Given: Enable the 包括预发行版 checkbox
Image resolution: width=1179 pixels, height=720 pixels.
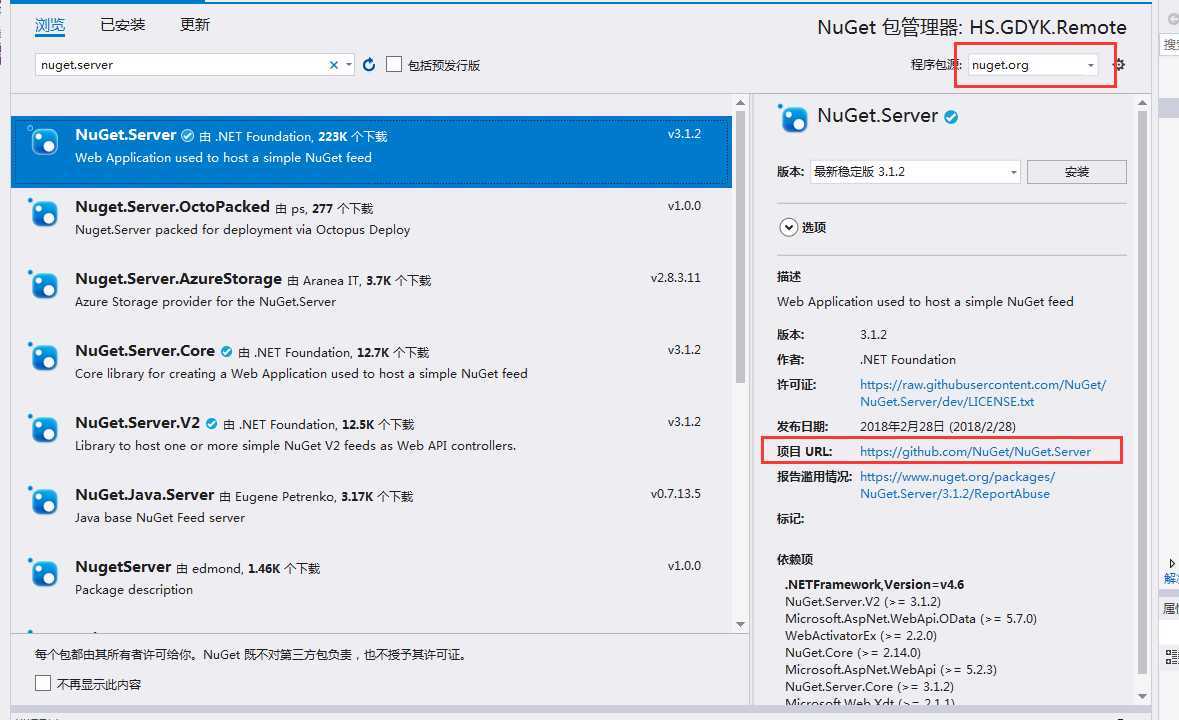Looking at the screenshot, I should tap(394, 65).
